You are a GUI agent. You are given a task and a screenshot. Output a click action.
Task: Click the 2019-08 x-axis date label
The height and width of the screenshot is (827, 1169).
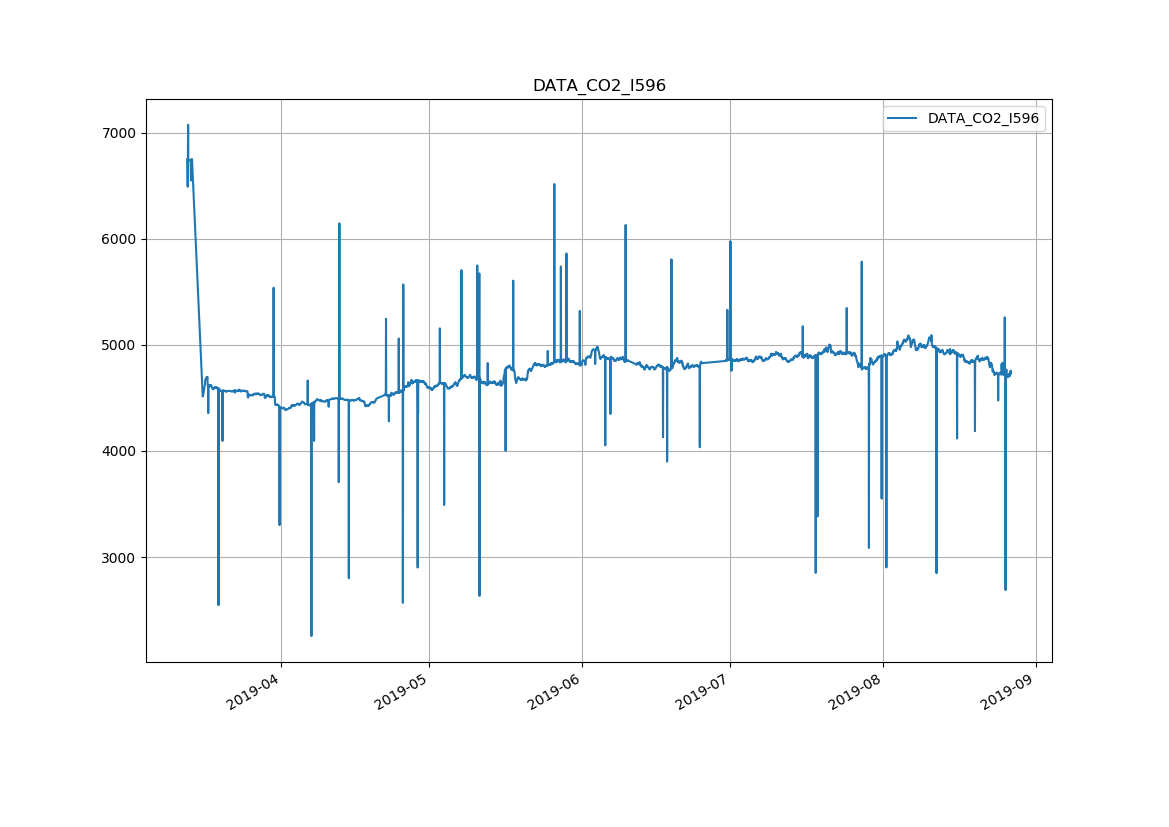pyautogui.click(x=857, y=690)
